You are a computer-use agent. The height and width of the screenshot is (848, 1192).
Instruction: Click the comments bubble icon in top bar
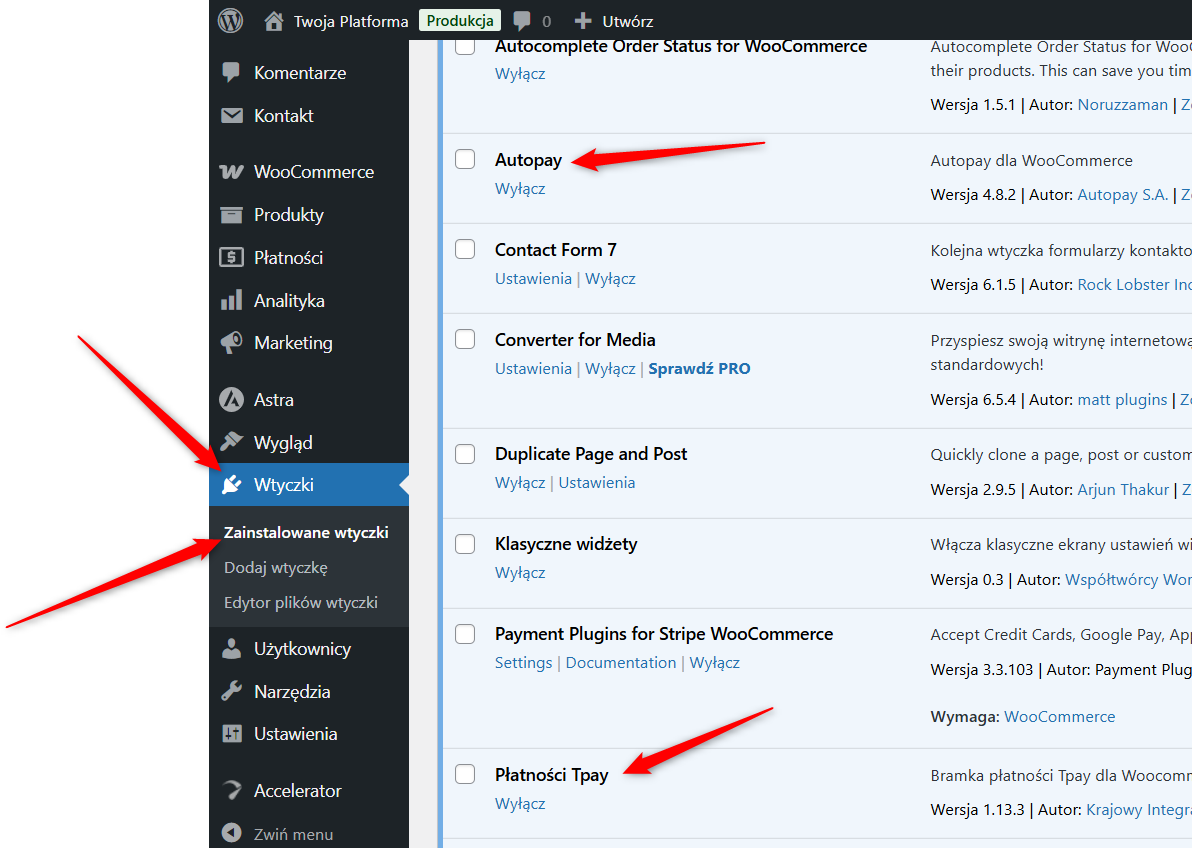[x=522, y=21]
